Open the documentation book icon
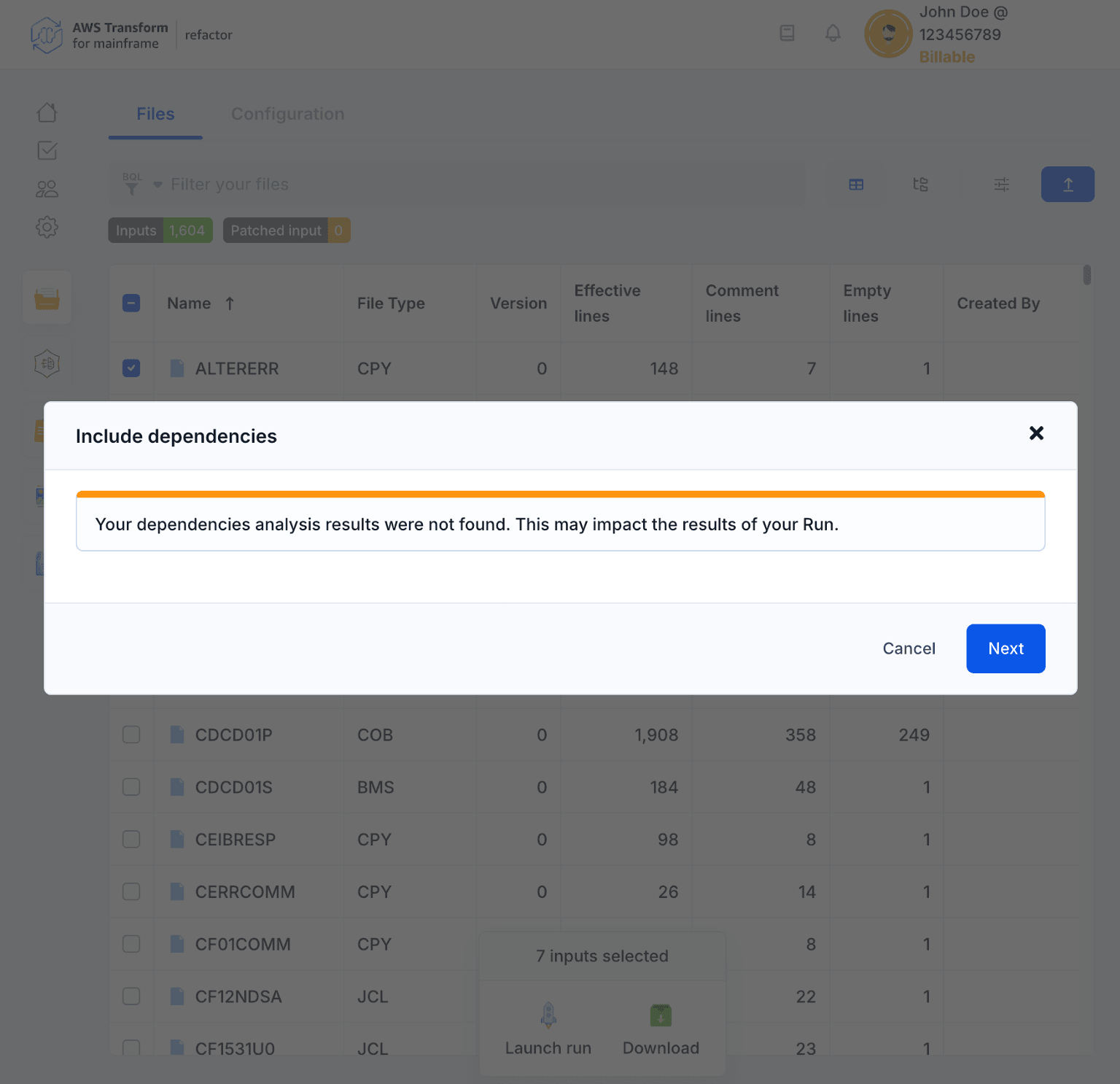This screenshot has height=1084, width=1120. [x=787, y=33]
